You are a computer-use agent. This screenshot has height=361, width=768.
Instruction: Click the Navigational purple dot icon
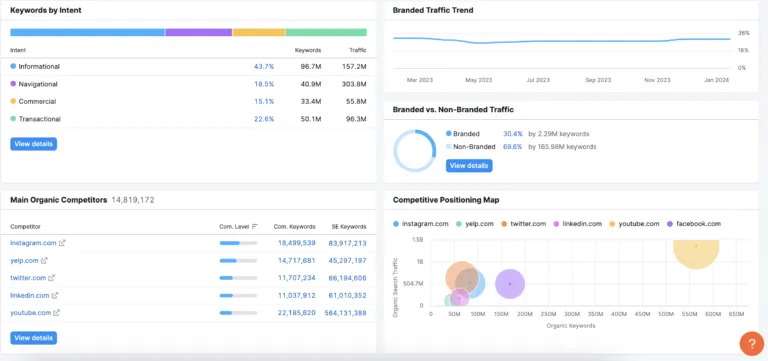click(x=13, y=84)
